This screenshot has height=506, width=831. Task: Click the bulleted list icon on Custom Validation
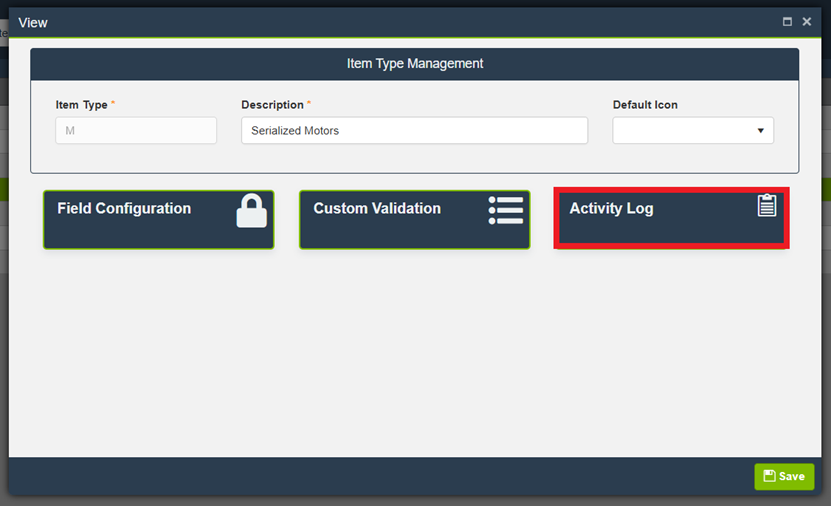tap(506, 210)
